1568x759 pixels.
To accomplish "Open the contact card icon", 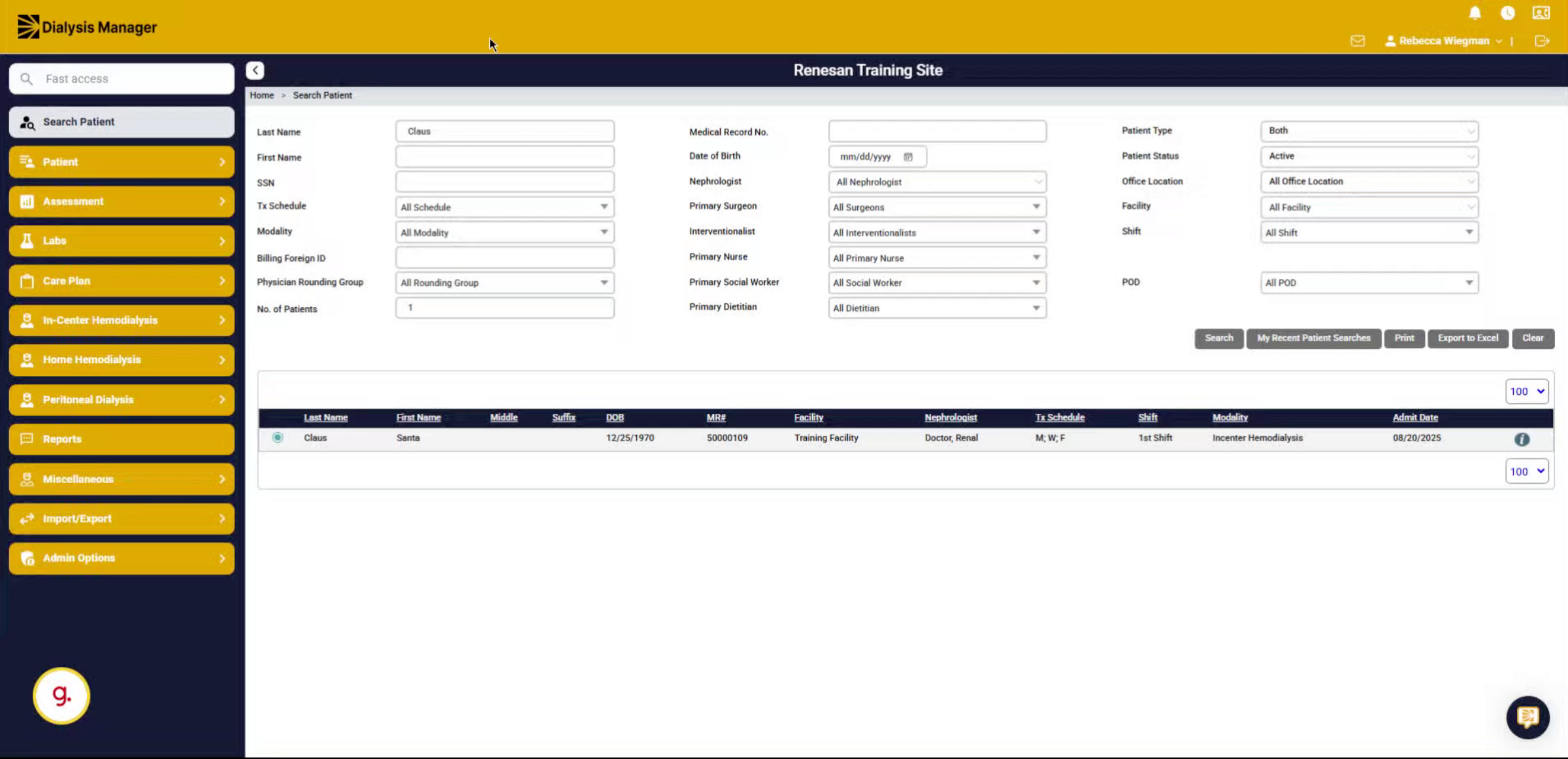I will (1541, 13).
